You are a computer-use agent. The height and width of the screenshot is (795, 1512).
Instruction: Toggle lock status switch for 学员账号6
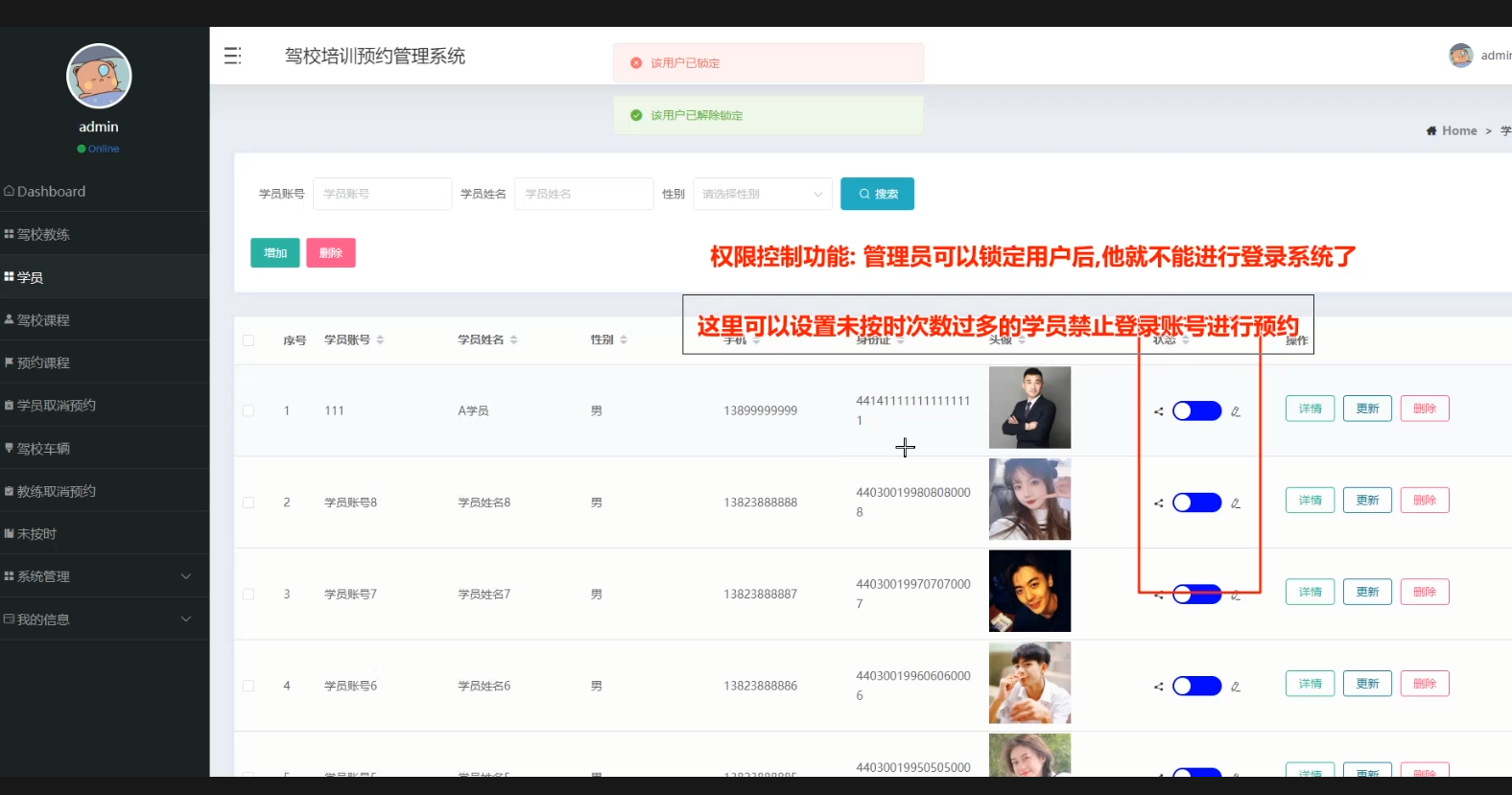click(x=1196, y=686)
